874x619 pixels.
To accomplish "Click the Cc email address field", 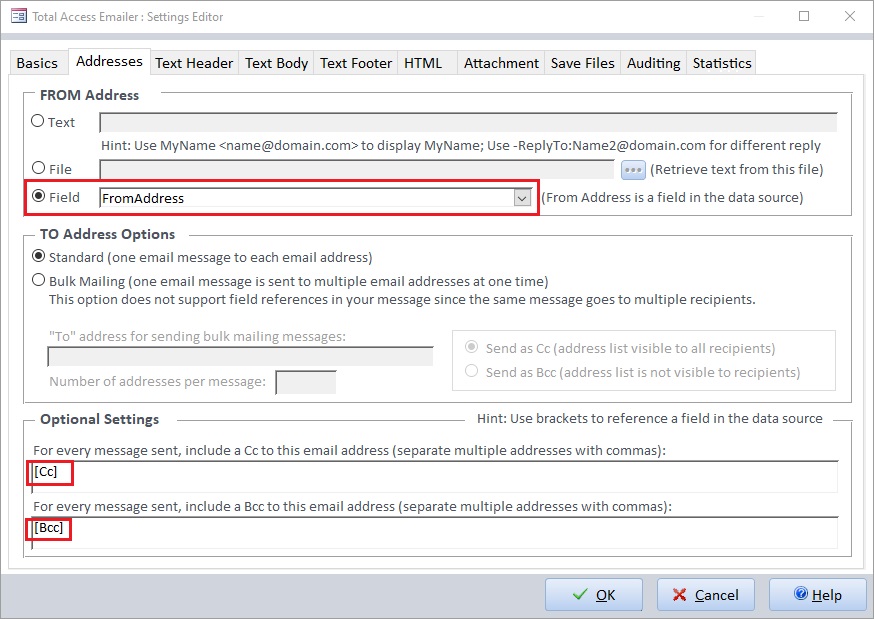I will (x=435, y=477).
